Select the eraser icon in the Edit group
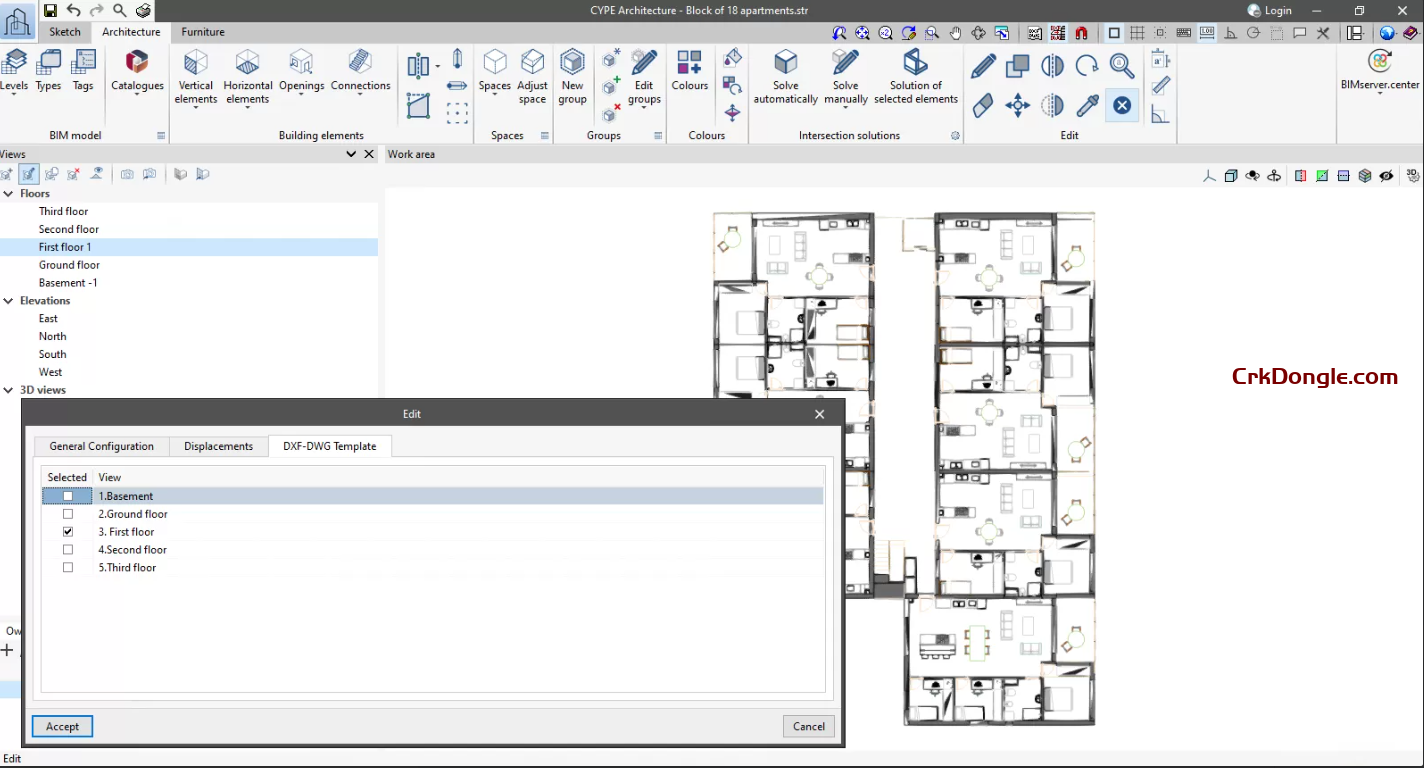 (x=982, y=105)
